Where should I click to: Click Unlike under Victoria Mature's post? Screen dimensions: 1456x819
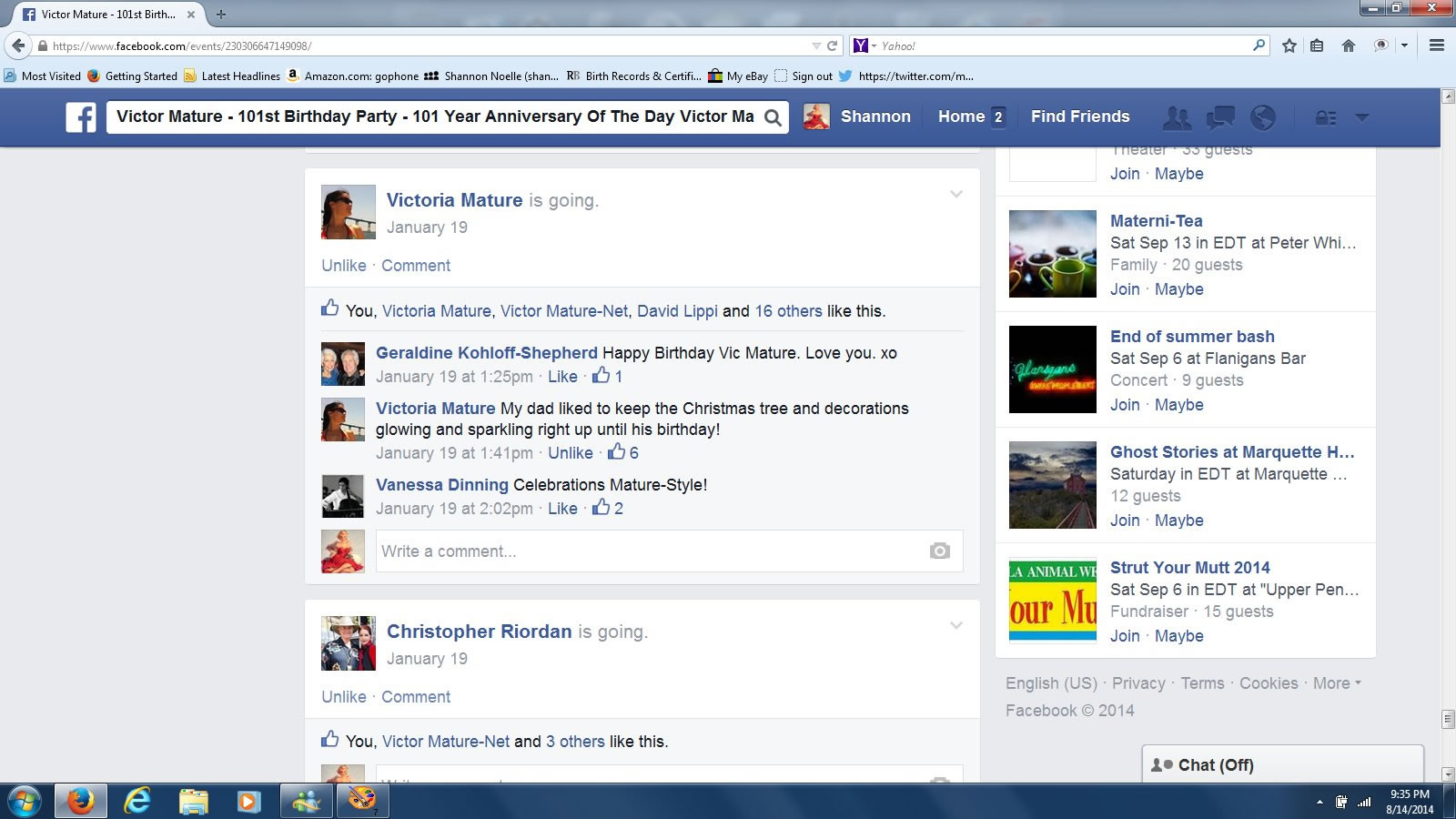tap(344, 266)
